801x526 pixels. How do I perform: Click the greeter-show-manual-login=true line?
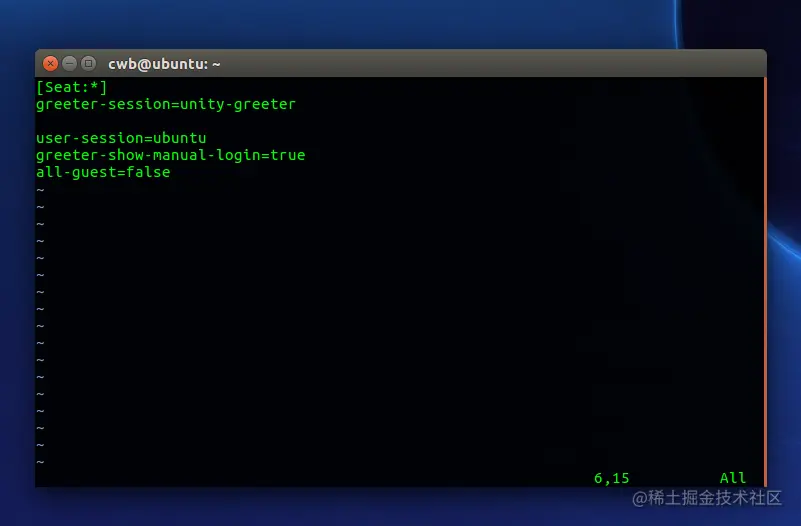coord(170,155)
